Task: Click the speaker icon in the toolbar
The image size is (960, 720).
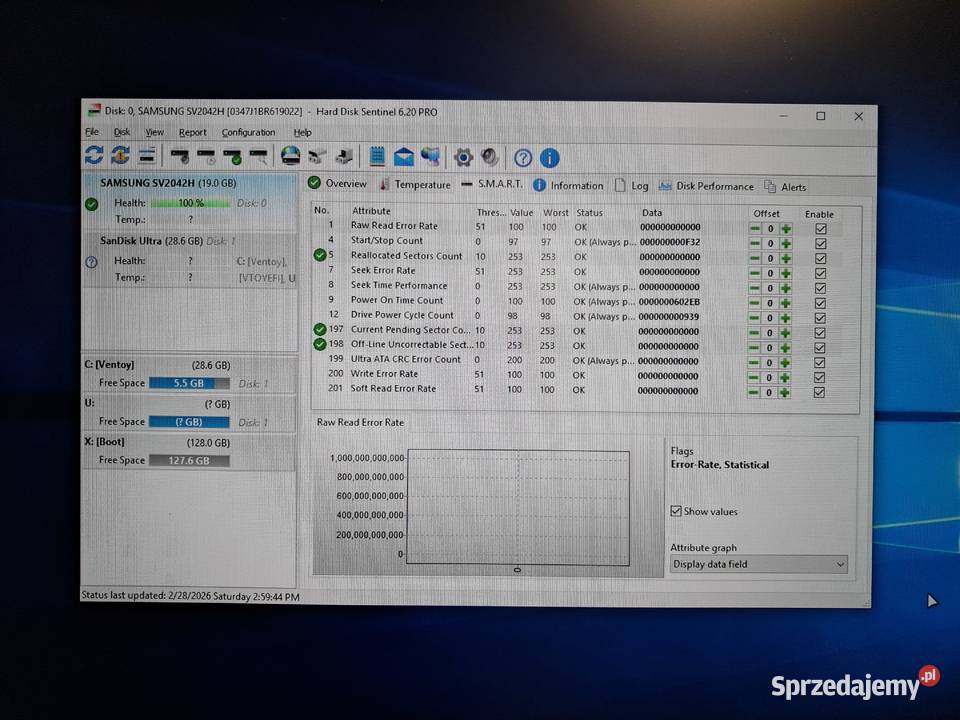Action: coord(490,157)
